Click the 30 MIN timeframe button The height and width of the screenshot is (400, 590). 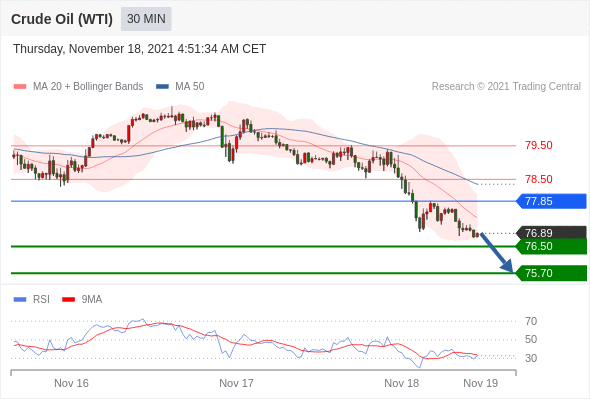(146, 19)
